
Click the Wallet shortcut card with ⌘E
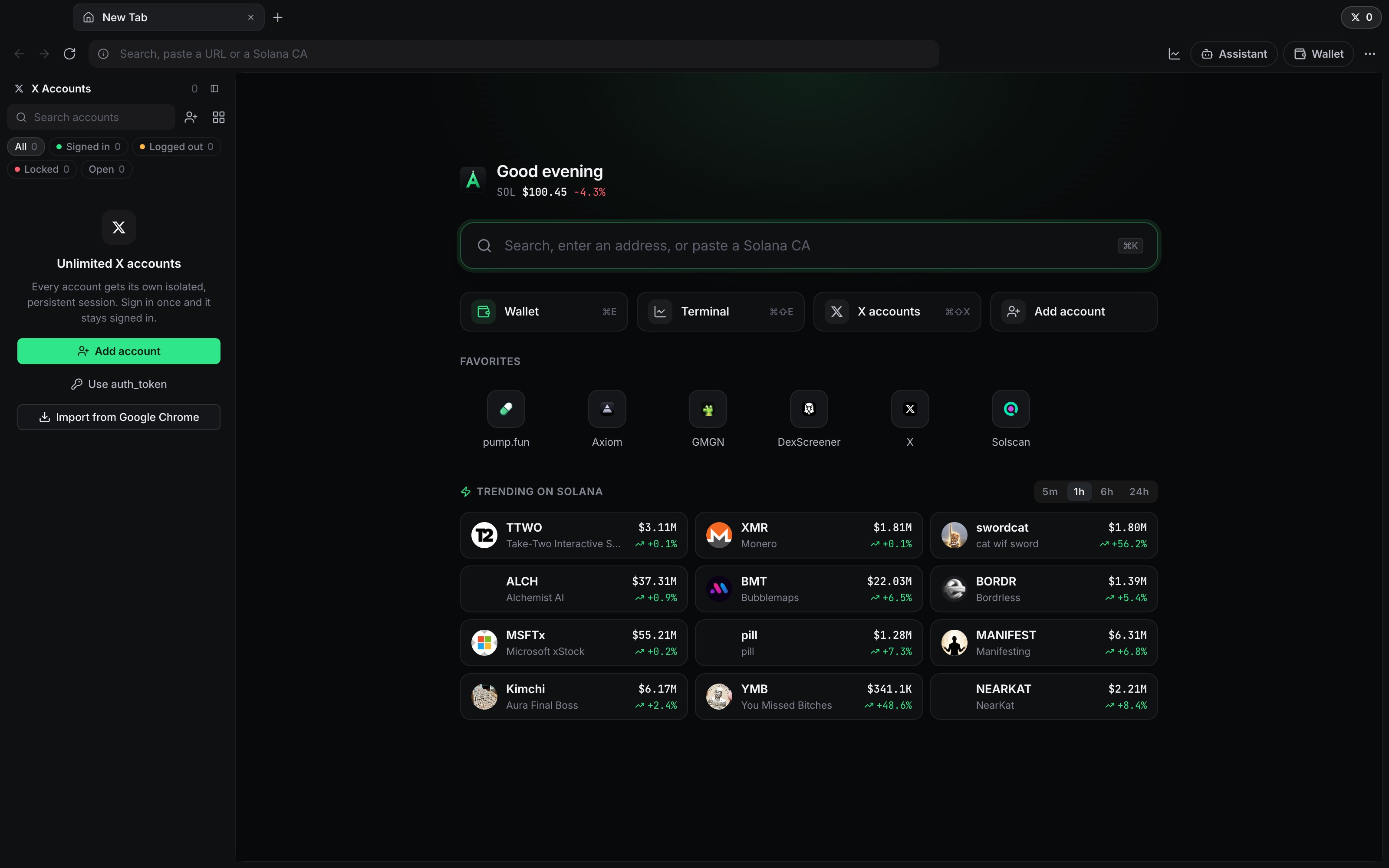pos(543,311)
